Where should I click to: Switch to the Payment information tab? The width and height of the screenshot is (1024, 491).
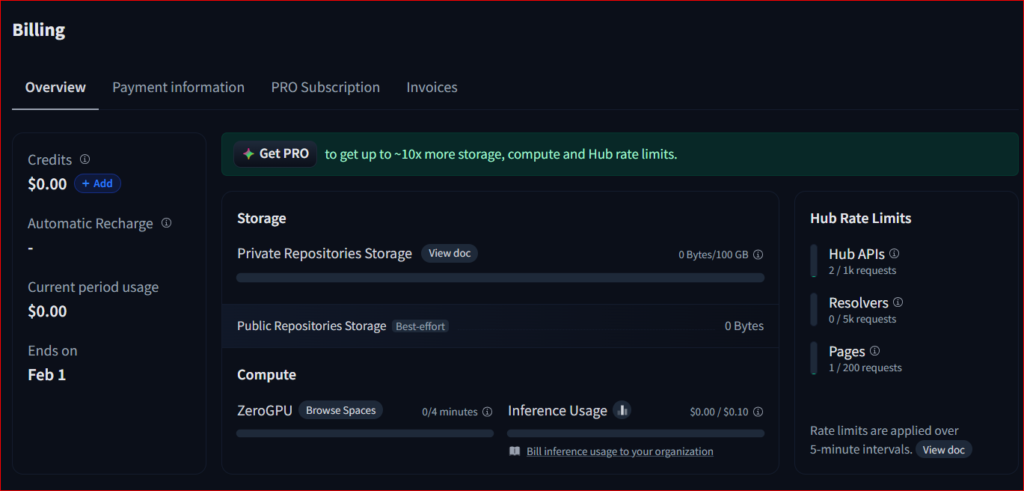(178, 88)
